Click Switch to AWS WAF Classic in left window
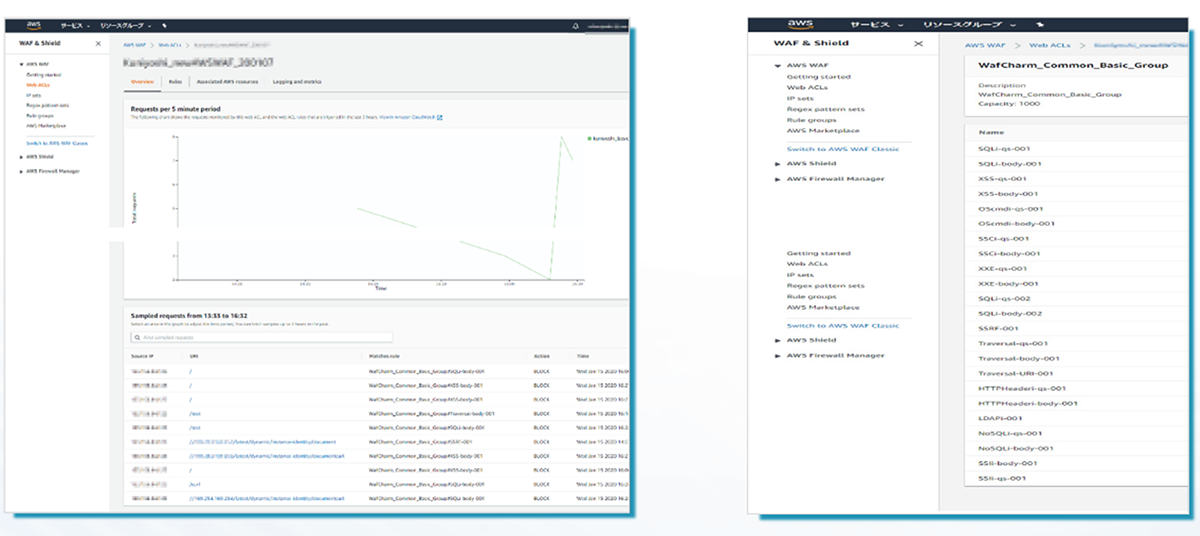 click(57, 143)
